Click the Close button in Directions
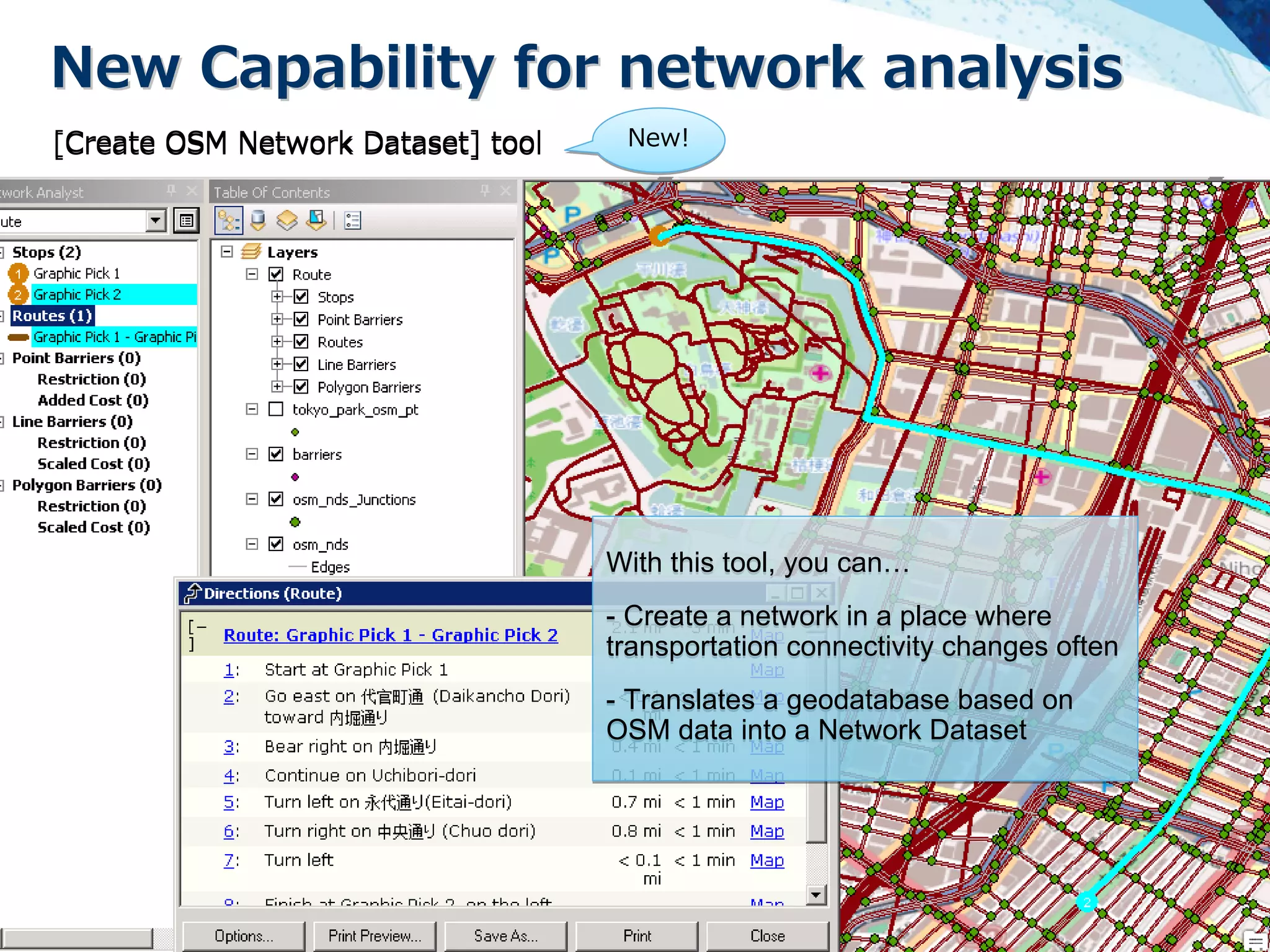Image resolution: width=1270 pixels, height=952 pixels. point(768,935)
